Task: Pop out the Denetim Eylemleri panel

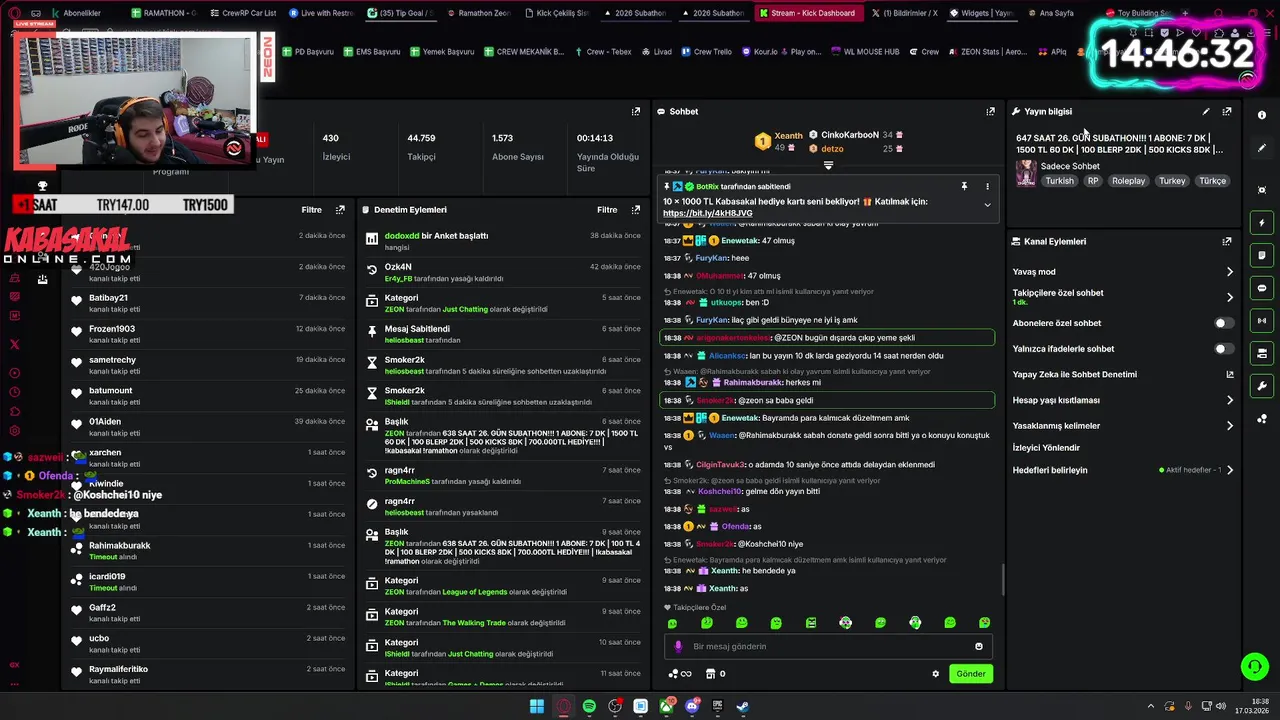Action: 636,210
